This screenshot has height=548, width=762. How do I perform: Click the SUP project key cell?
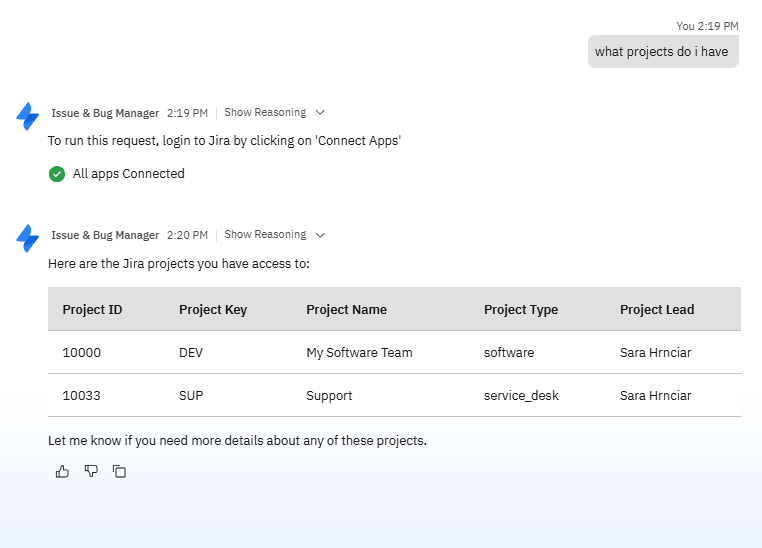tap(191, 395)
